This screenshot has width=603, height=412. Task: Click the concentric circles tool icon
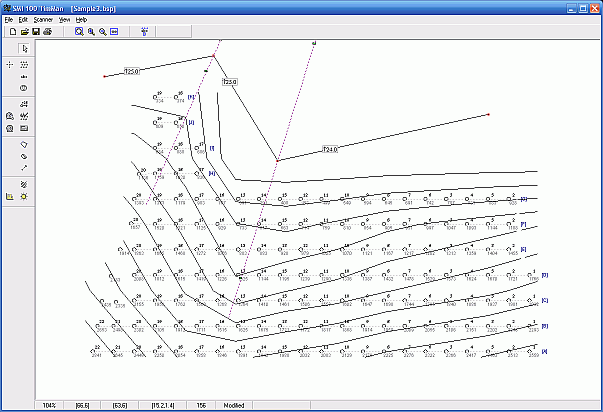coord(10,128)
